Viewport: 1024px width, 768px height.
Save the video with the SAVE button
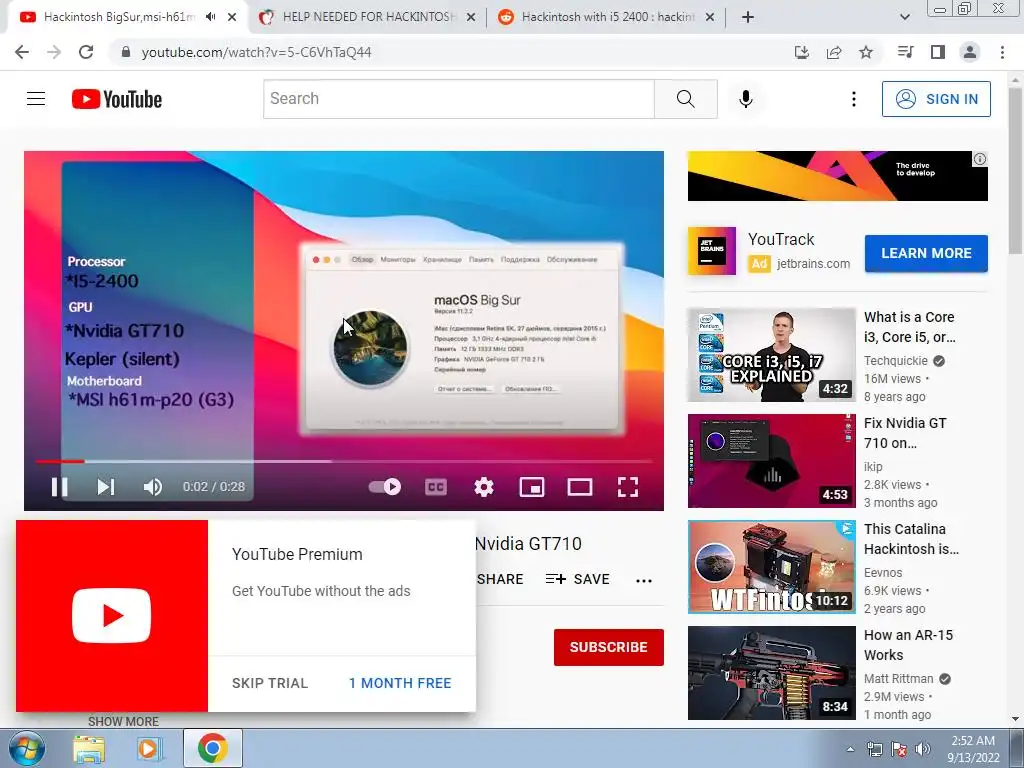point(577,579)
